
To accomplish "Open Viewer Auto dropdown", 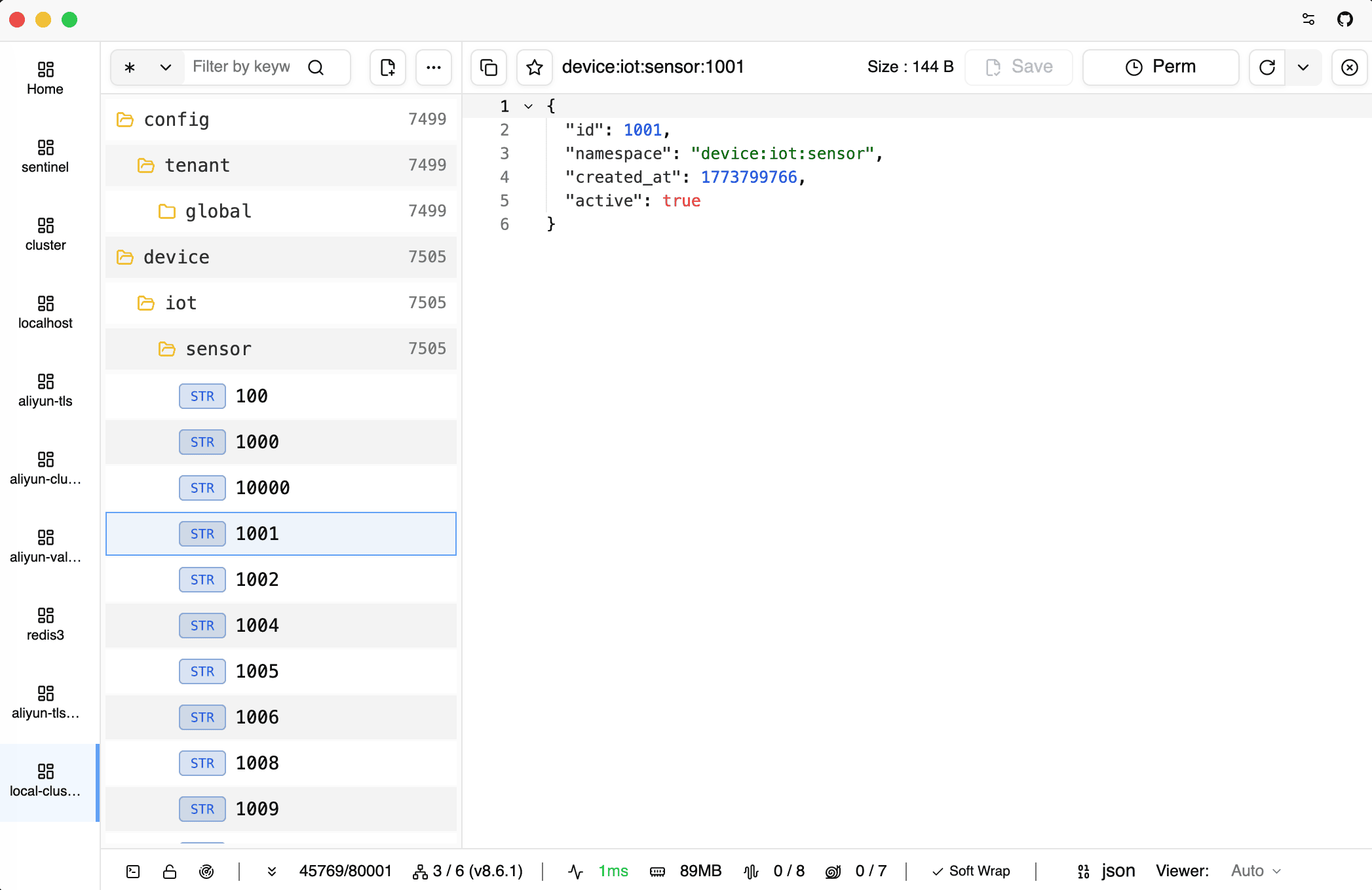I will click(1255, 871).
